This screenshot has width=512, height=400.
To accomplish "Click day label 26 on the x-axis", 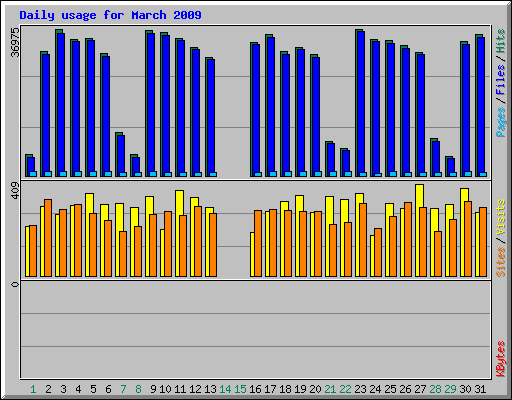I will pos(405,389).
